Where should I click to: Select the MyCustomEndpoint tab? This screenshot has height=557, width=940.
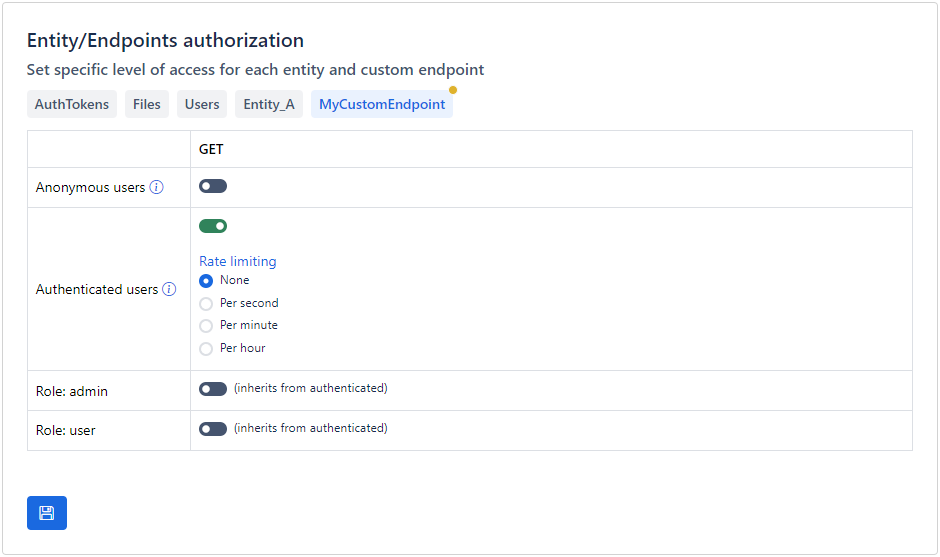(382, 104)
